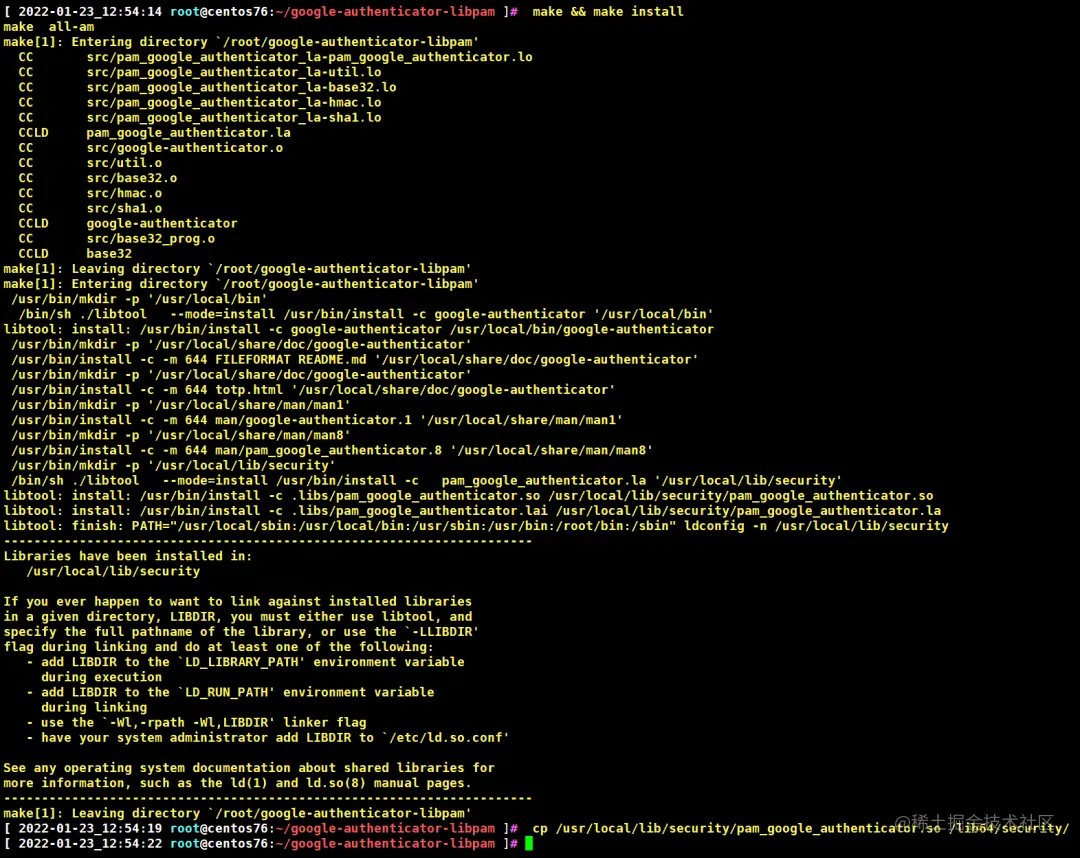This screenshot has height=858, width=1080.
Task: Click the final 'Leaving directory' make line
Action: tap(238, 815)
